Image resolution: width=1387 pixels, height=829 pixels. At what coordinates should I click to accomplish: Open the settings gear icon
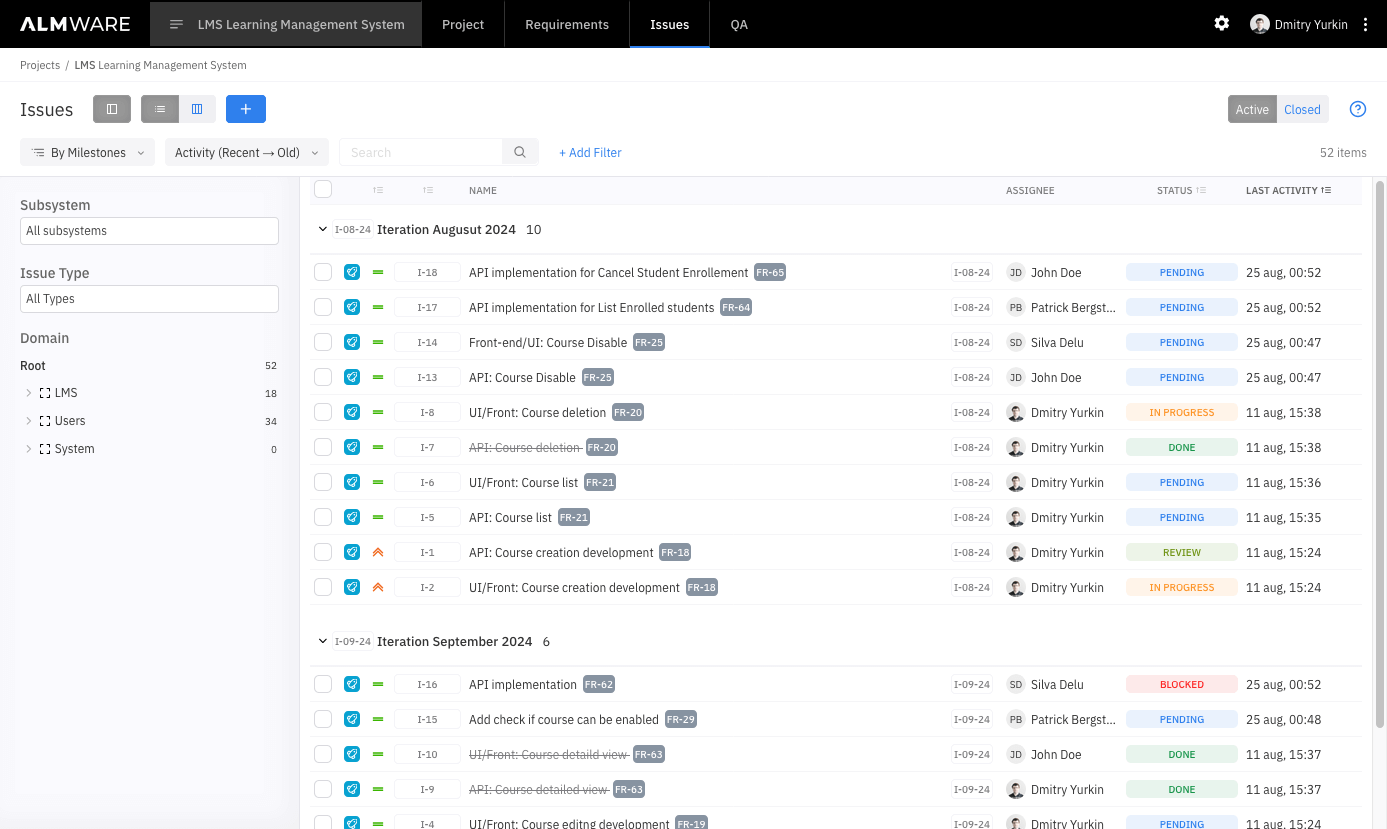[1222, 24]
